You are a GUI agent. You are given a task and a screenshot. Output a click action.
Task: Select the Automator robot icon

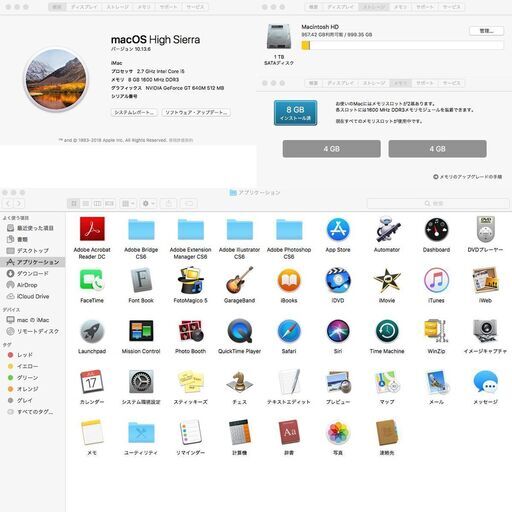[x=387, y=229]
